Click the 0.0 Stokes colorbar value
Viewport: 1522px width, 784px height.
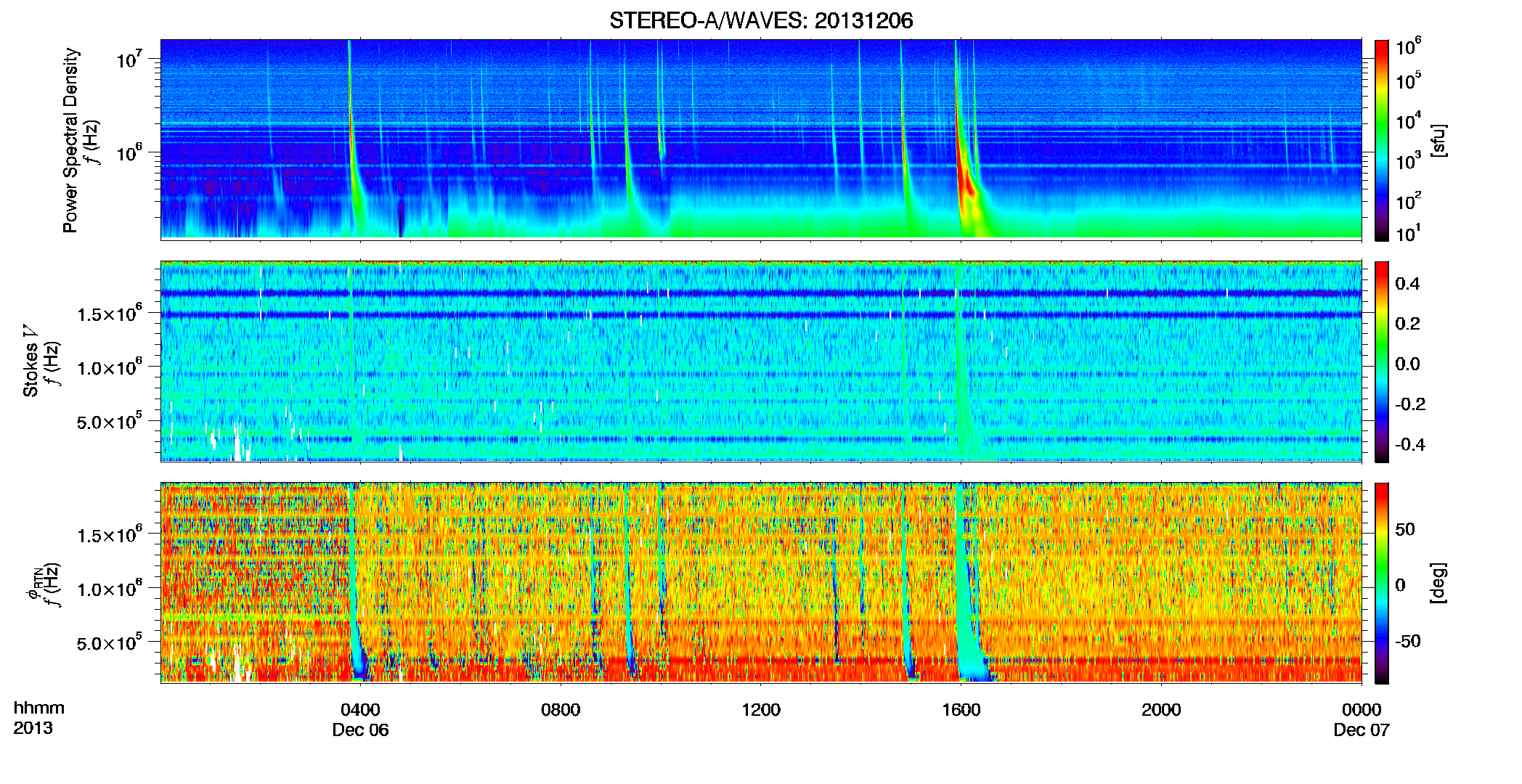1407,364
